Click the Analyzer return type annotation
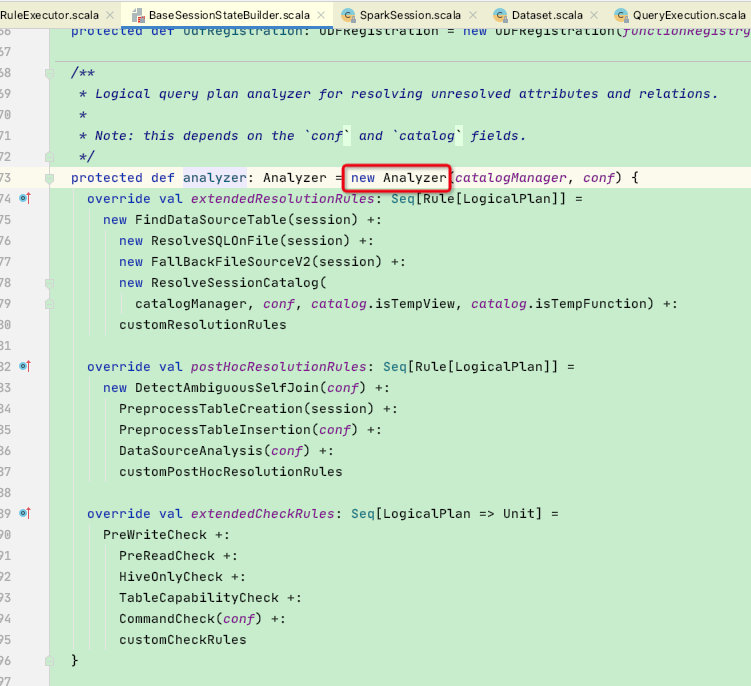751x686 pixels. 295,178
